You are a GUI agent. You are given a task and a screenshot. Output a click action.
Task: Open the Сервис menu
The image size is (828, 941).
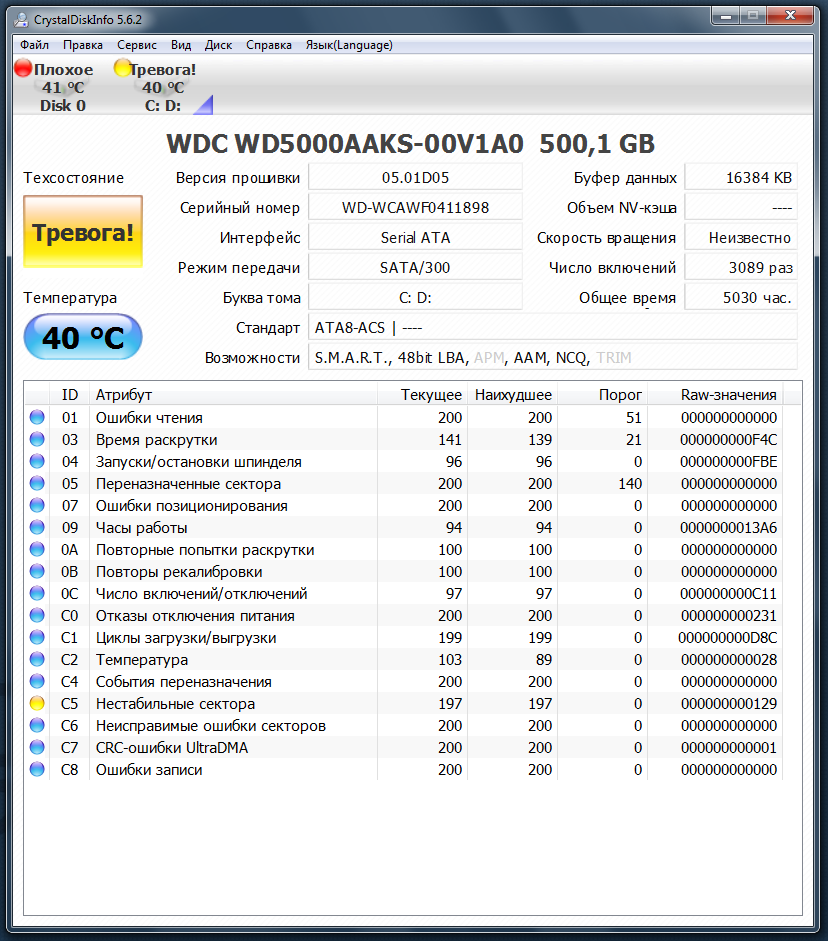click(x=137, y=45)
